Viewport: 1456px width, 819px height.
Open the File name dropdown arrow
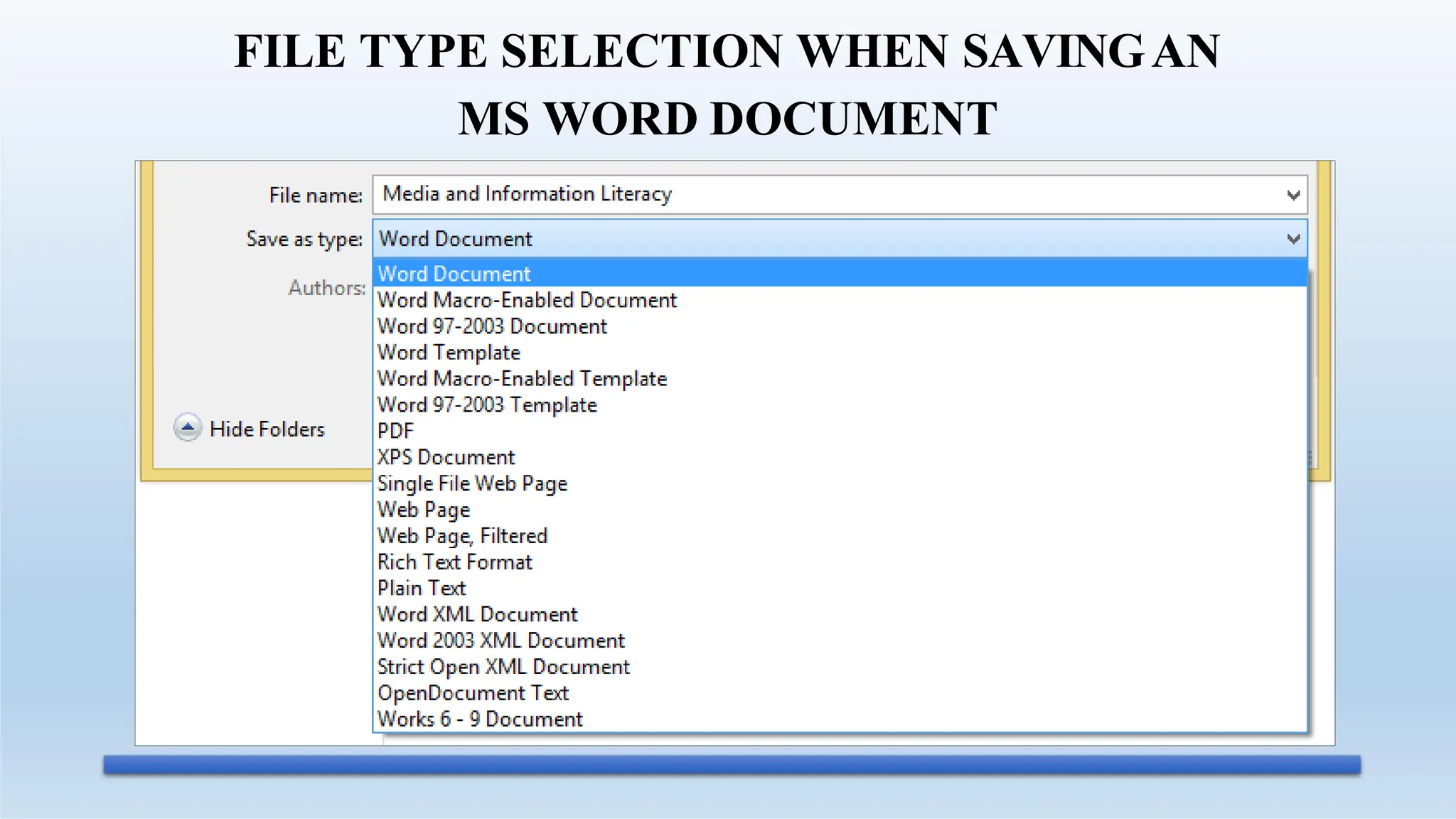click(1293, 195)
